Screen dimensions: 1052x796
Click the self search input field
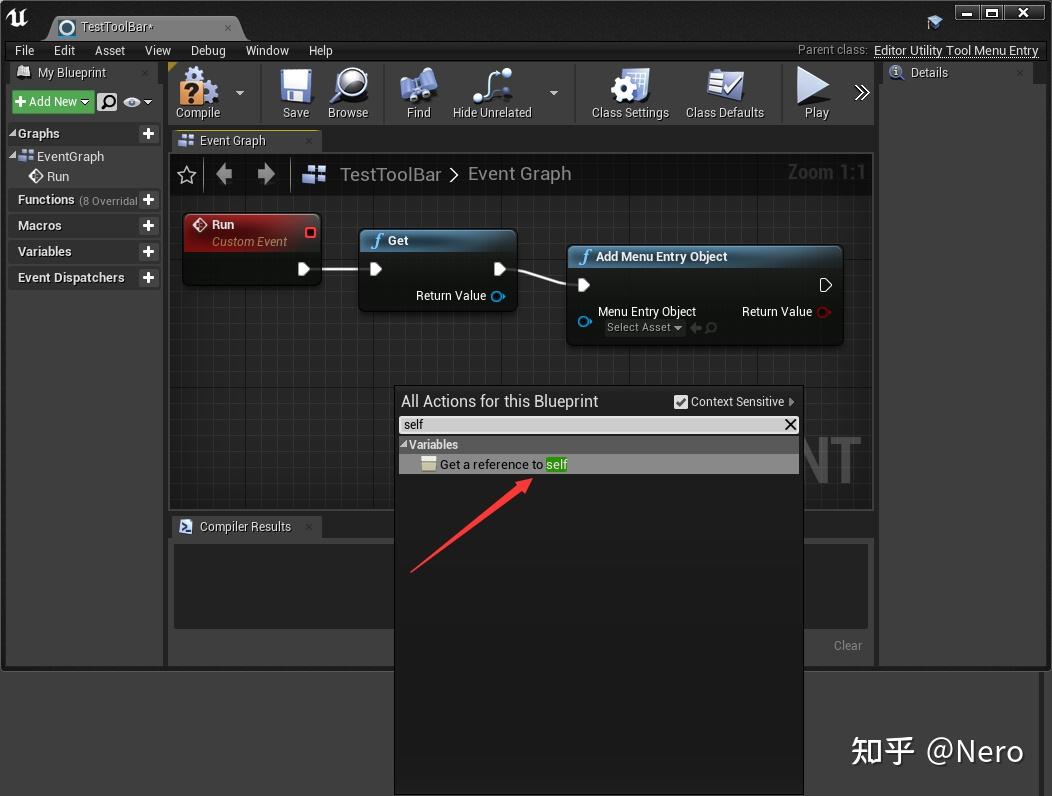point(550,424)
